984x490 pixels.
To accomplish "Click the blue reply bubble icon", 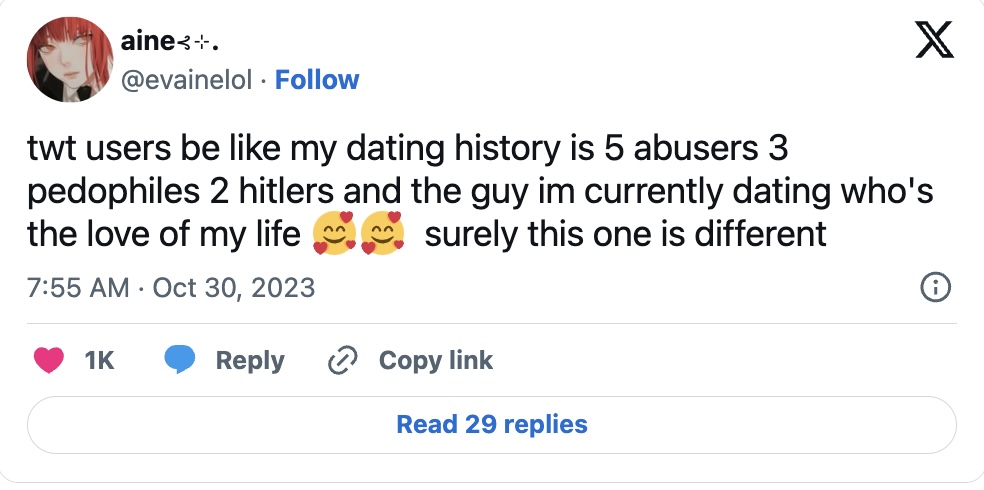I will coord(180,360).
